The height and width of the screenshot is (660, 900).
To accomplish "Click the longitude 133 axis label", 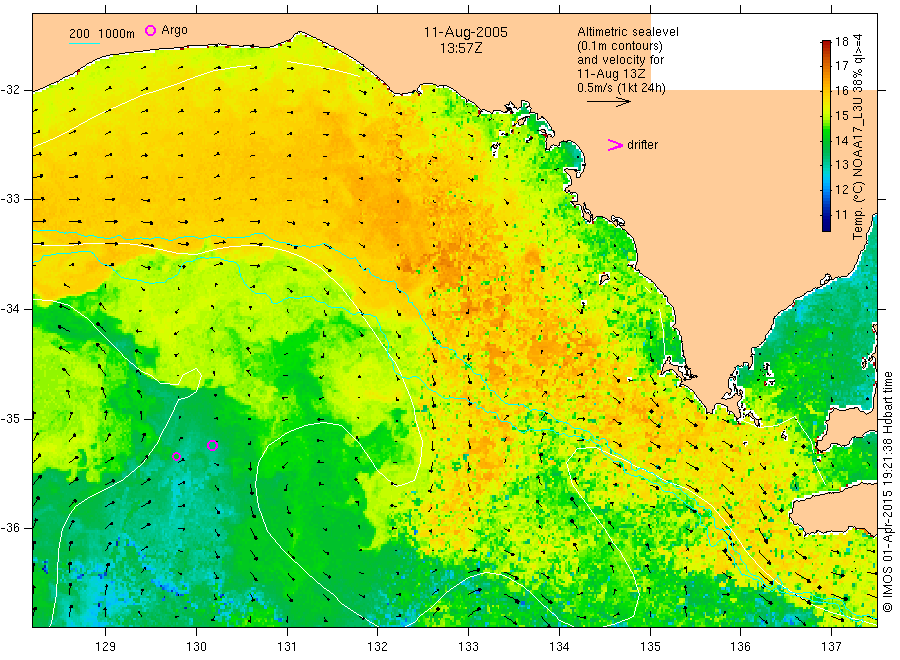I will (x=468, y=647).
